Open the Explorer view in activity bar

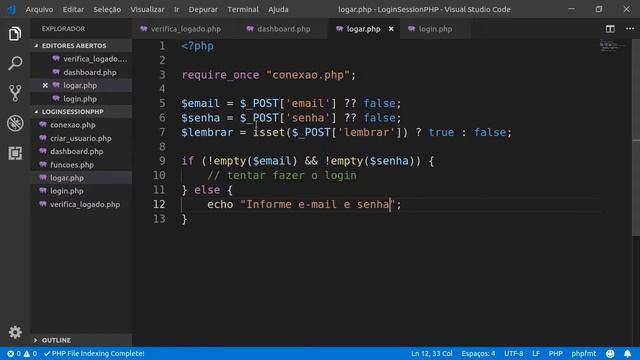[x=15, y=33]
